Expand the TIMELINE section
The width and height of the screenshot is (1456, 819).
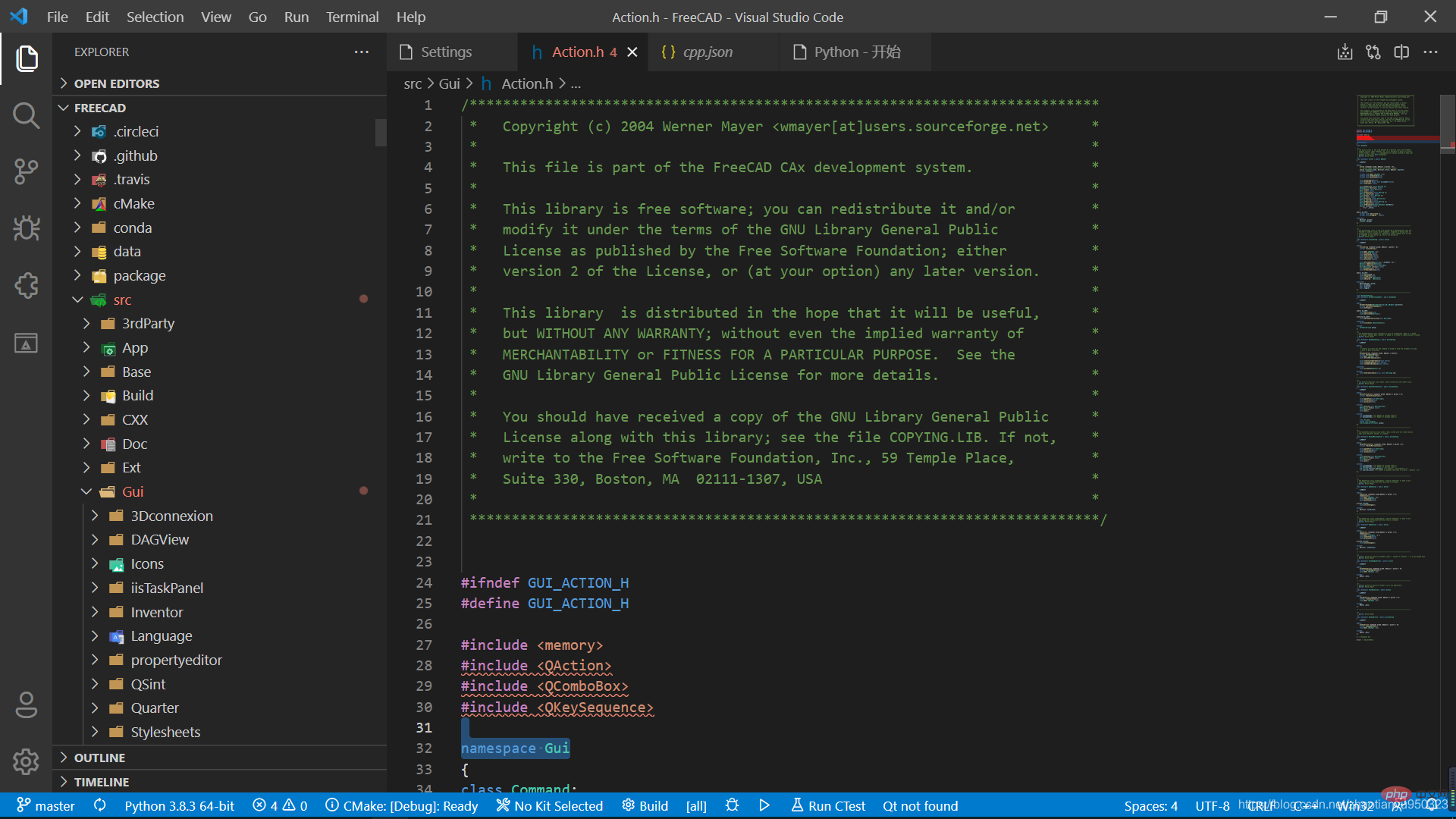(x=101, y=782)
